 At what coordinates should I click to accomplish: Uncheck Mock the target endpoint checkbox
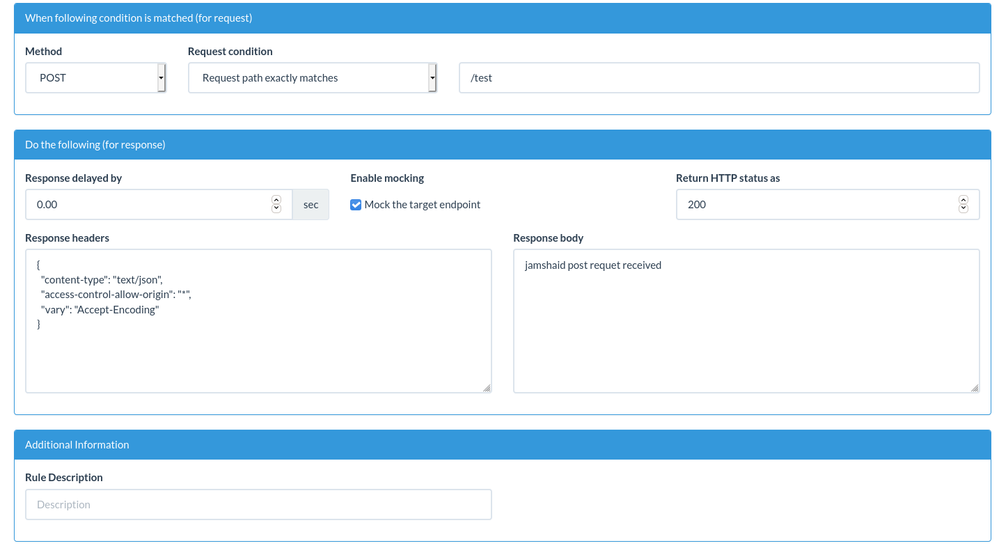coord(356,205)
